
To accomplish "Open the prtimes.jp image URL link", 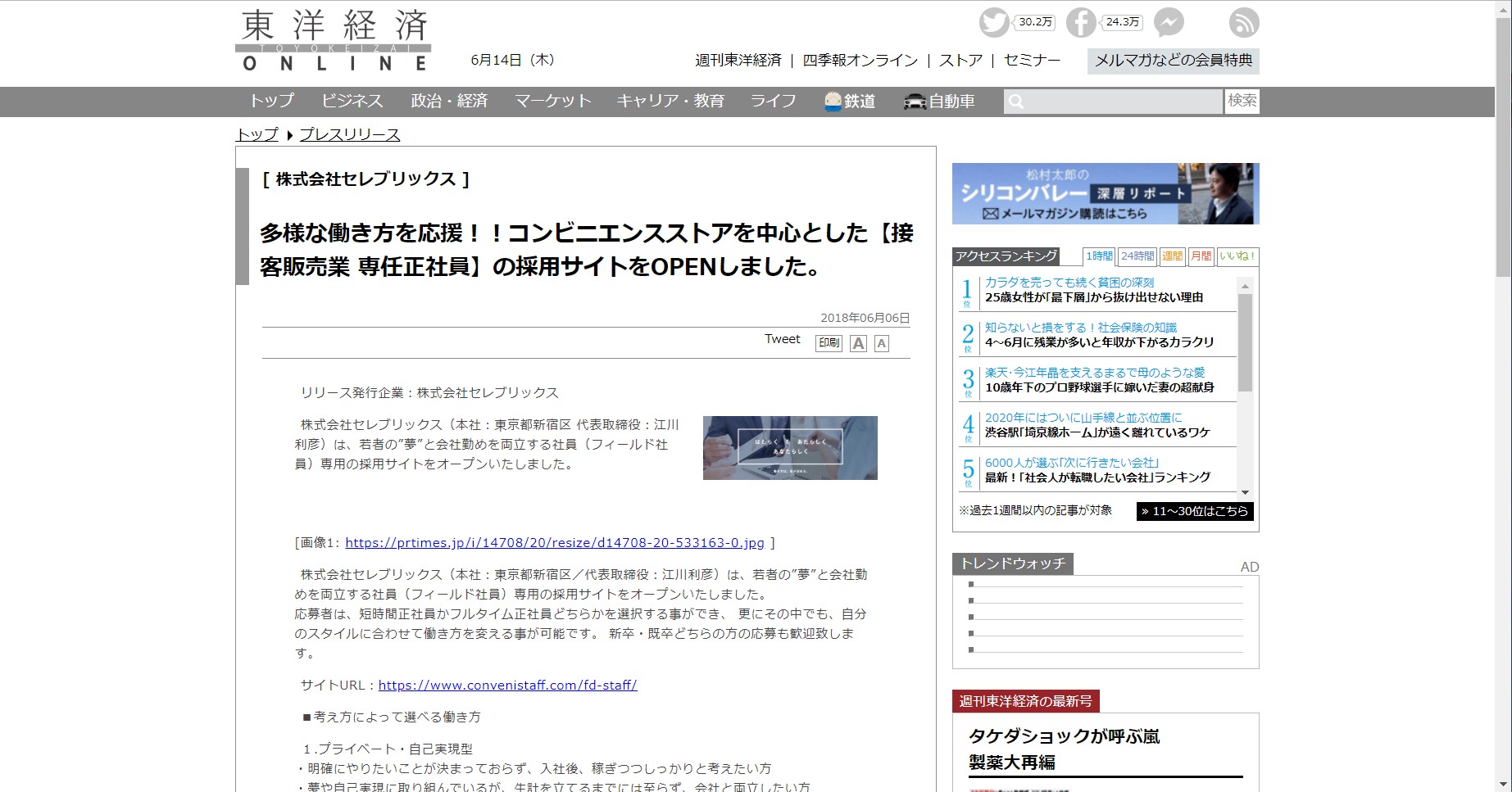I will (555, 543).
